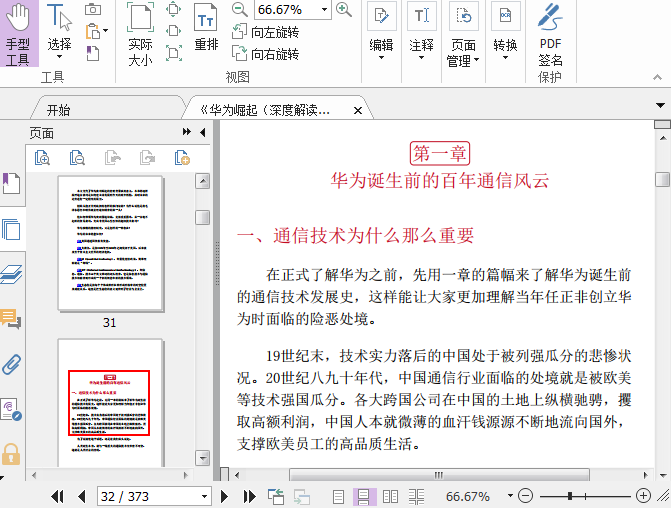Open the Comment (注释) dropdown

(421, 33)
